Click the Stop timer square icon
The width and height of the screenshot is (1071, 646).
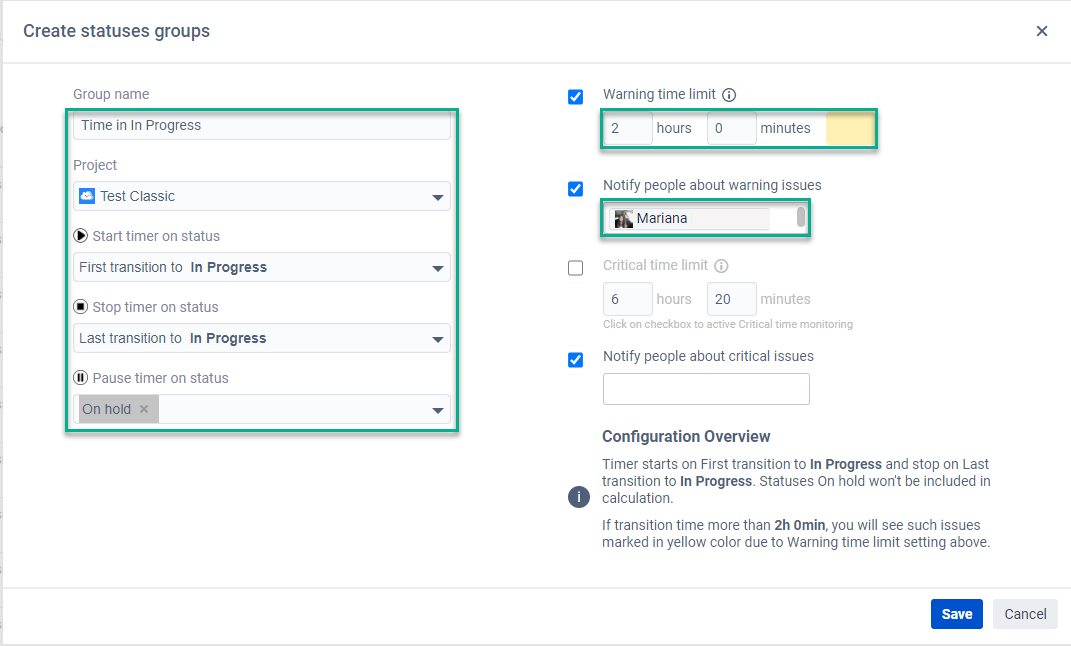(81, 307)
